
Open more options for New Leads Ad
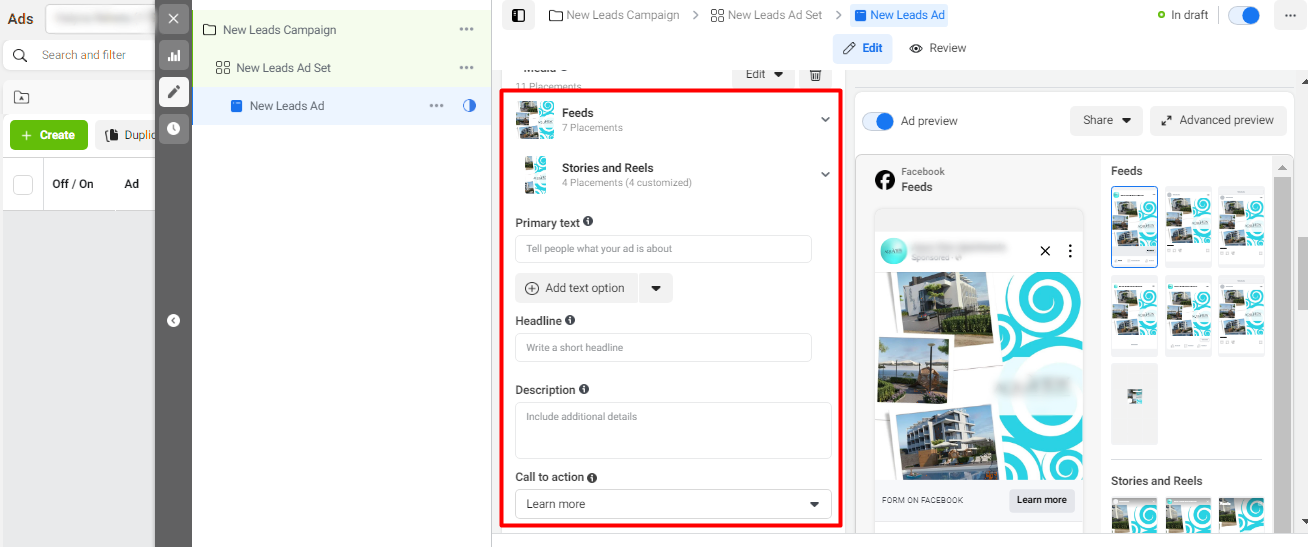click(x=436, y=106)
